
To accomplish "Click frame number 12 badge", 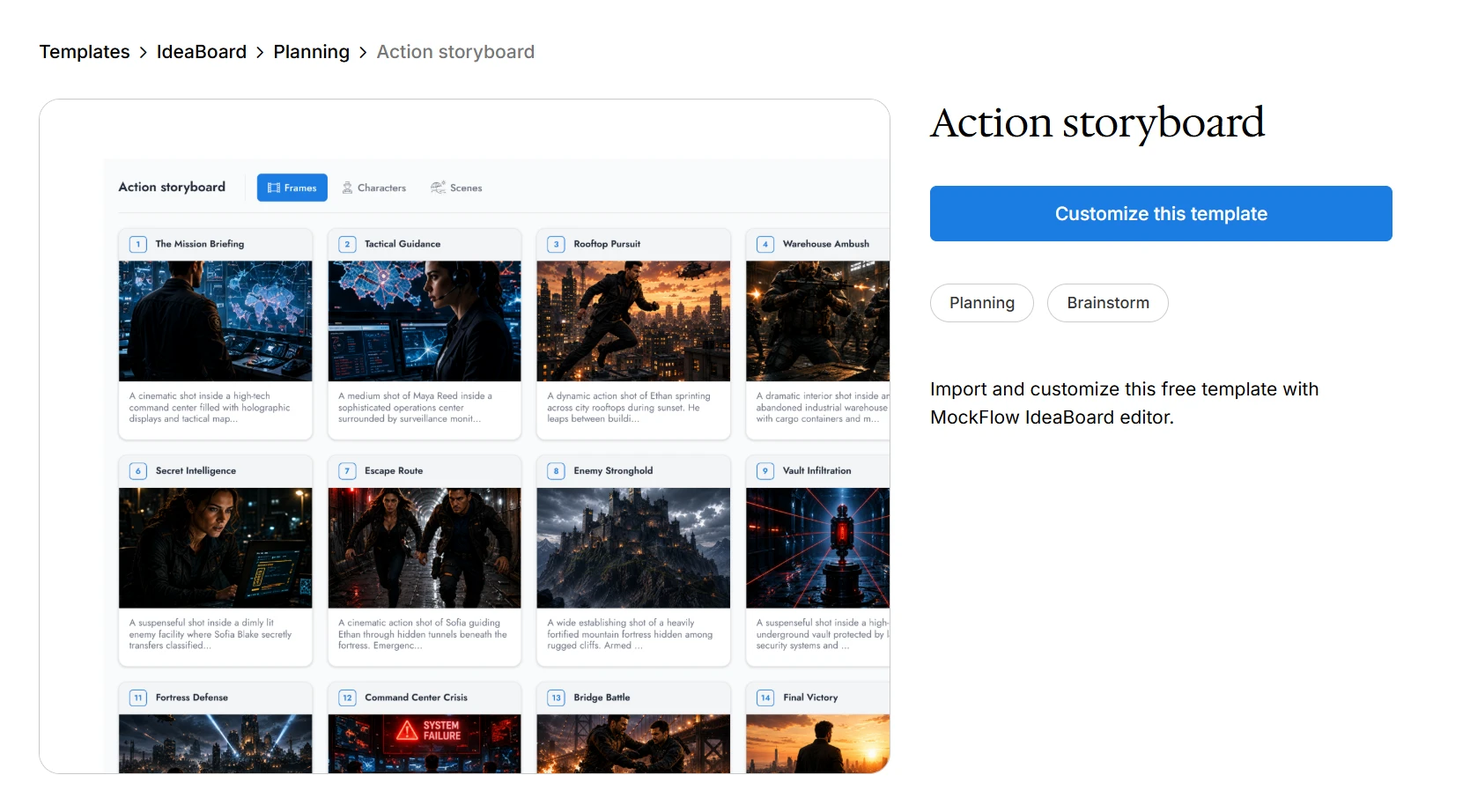I will click(347, 698).
